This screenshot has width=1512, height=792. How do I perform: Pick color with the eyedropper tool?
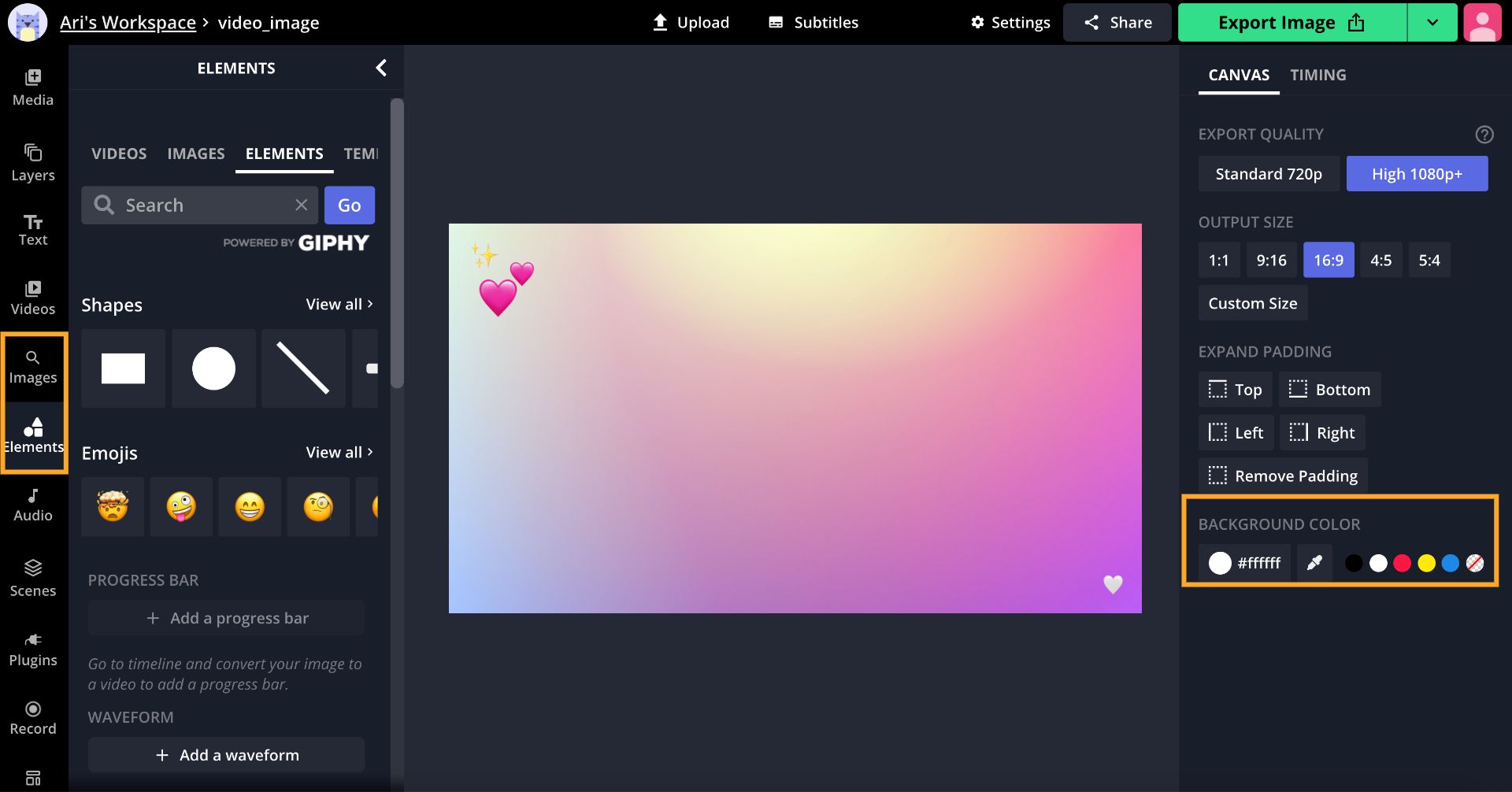(1314, 563)
